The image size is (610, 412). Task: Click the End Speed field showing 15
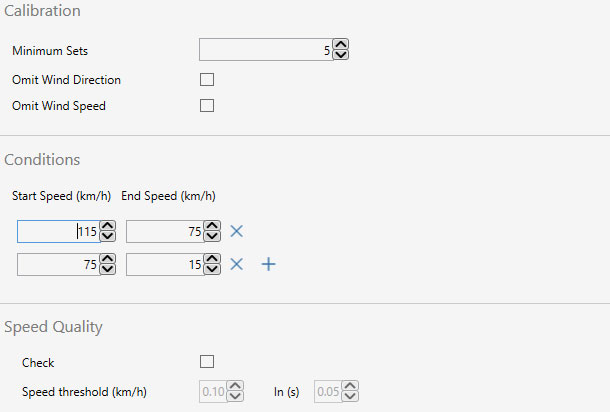[x=163, y=265]
